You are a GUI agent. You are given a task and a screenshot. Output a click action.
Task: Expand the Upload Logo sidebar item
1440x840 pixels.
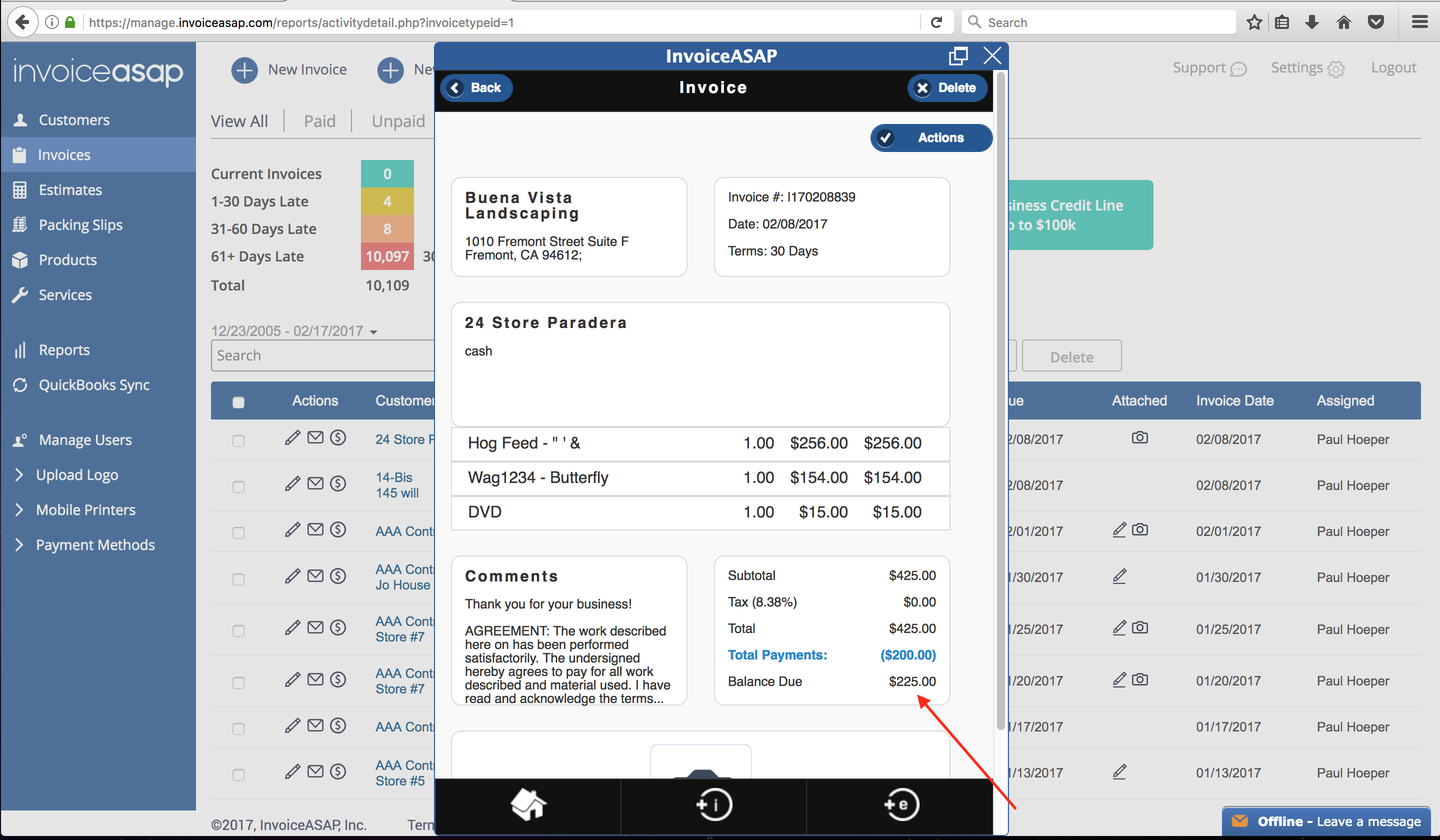click(76, 475)
